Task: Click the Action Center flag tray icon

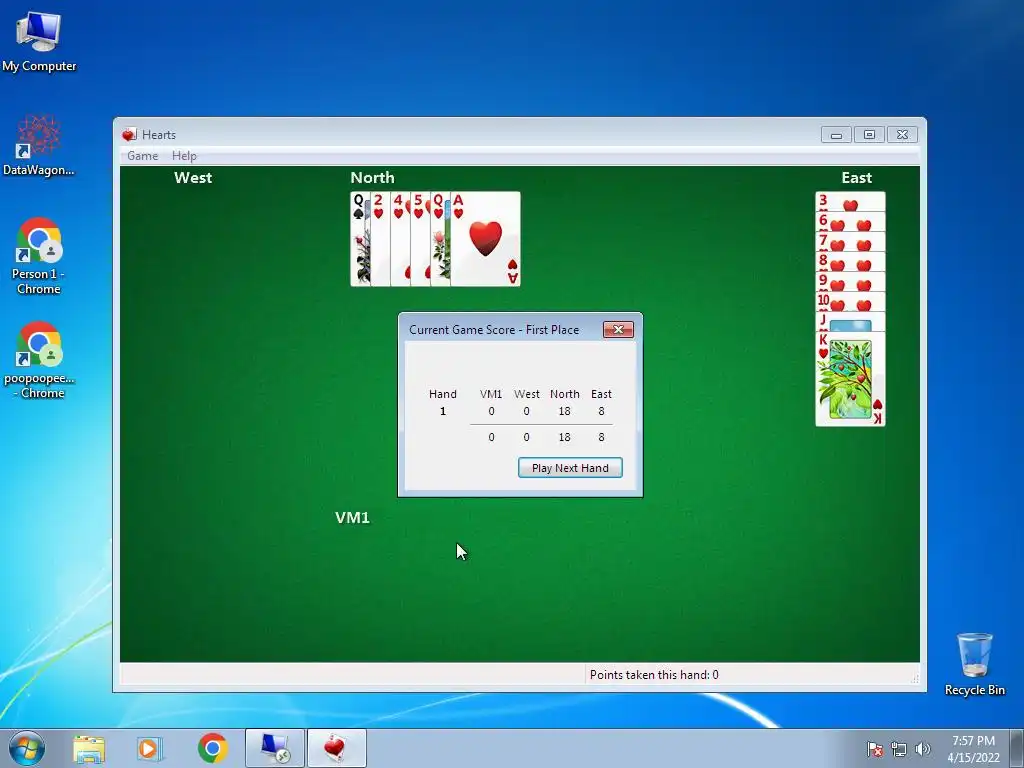Action: (x=874, y=749)
